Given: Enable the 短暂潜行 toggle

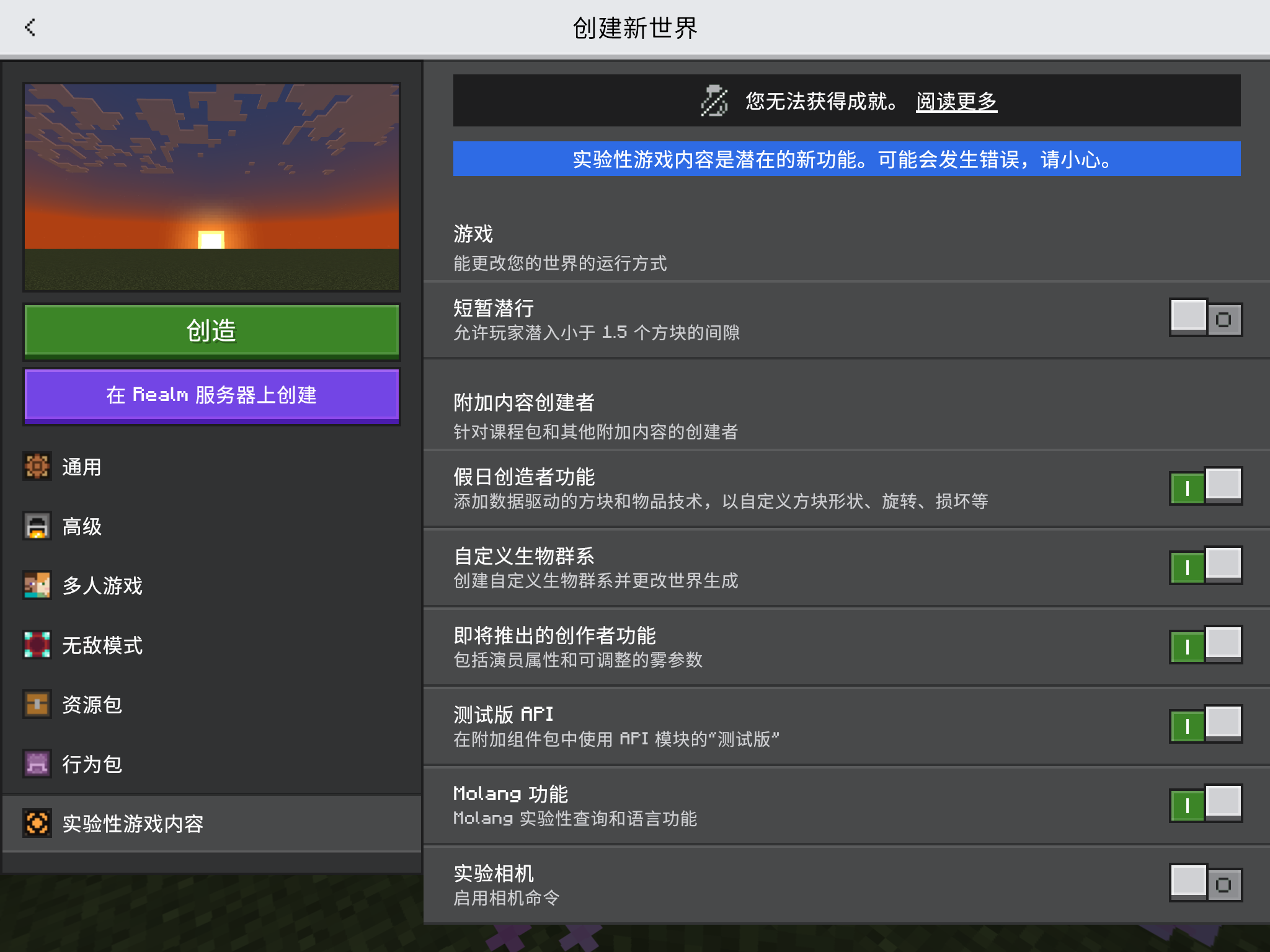Looking at the screenshot, I should pos(1206,318).
